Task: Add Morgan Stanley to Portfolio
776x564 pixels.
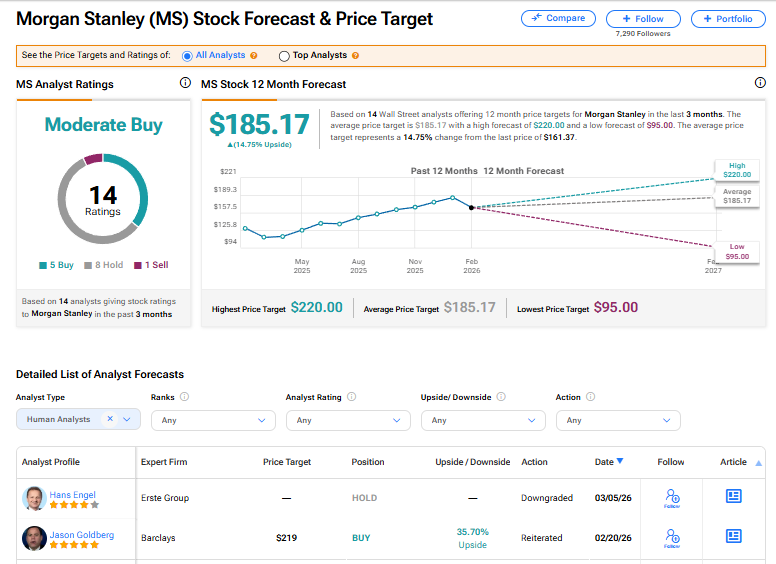Action: [x=728, y=19]
